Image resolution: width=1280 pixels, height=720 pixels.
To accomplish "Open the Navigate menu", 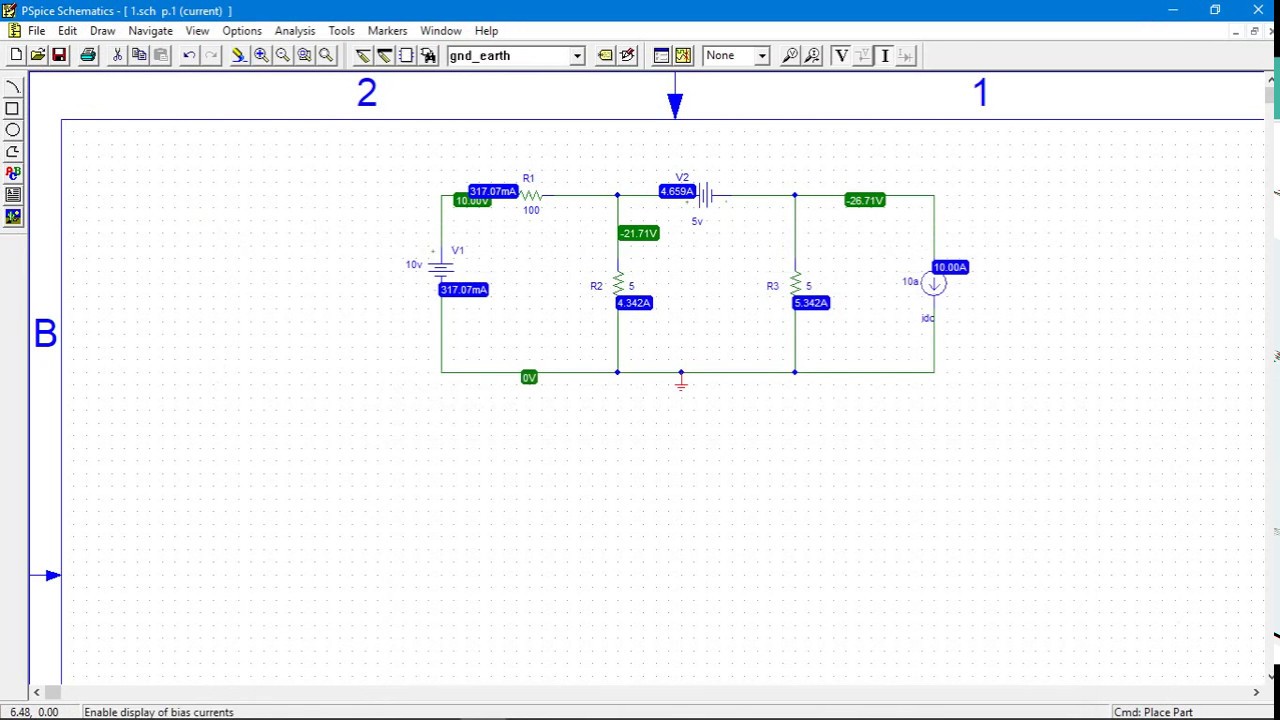I will [150, 31].
